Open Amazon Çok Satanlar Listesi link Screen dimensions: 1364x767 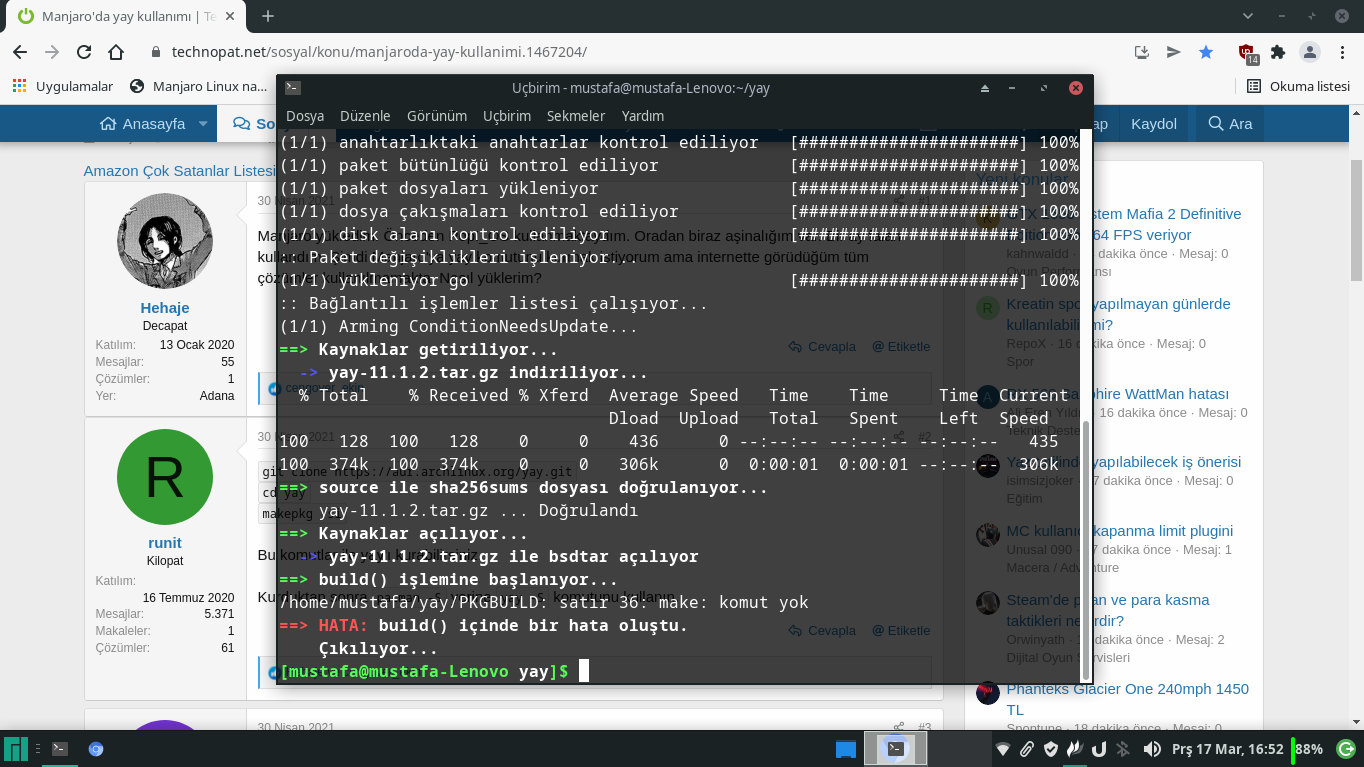(x=180, y=171)
